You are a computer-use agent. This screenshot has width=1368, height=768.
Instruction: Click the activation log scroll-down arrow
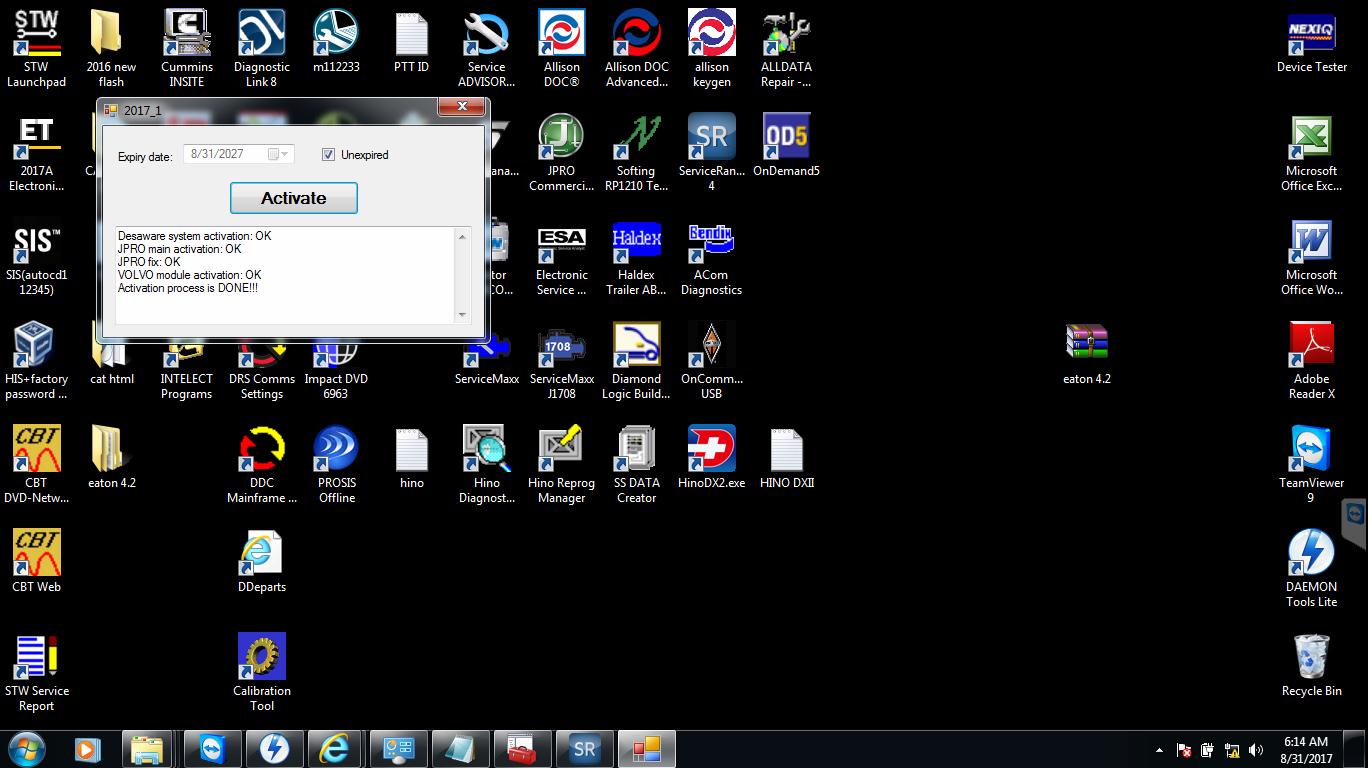coord(462,315)
